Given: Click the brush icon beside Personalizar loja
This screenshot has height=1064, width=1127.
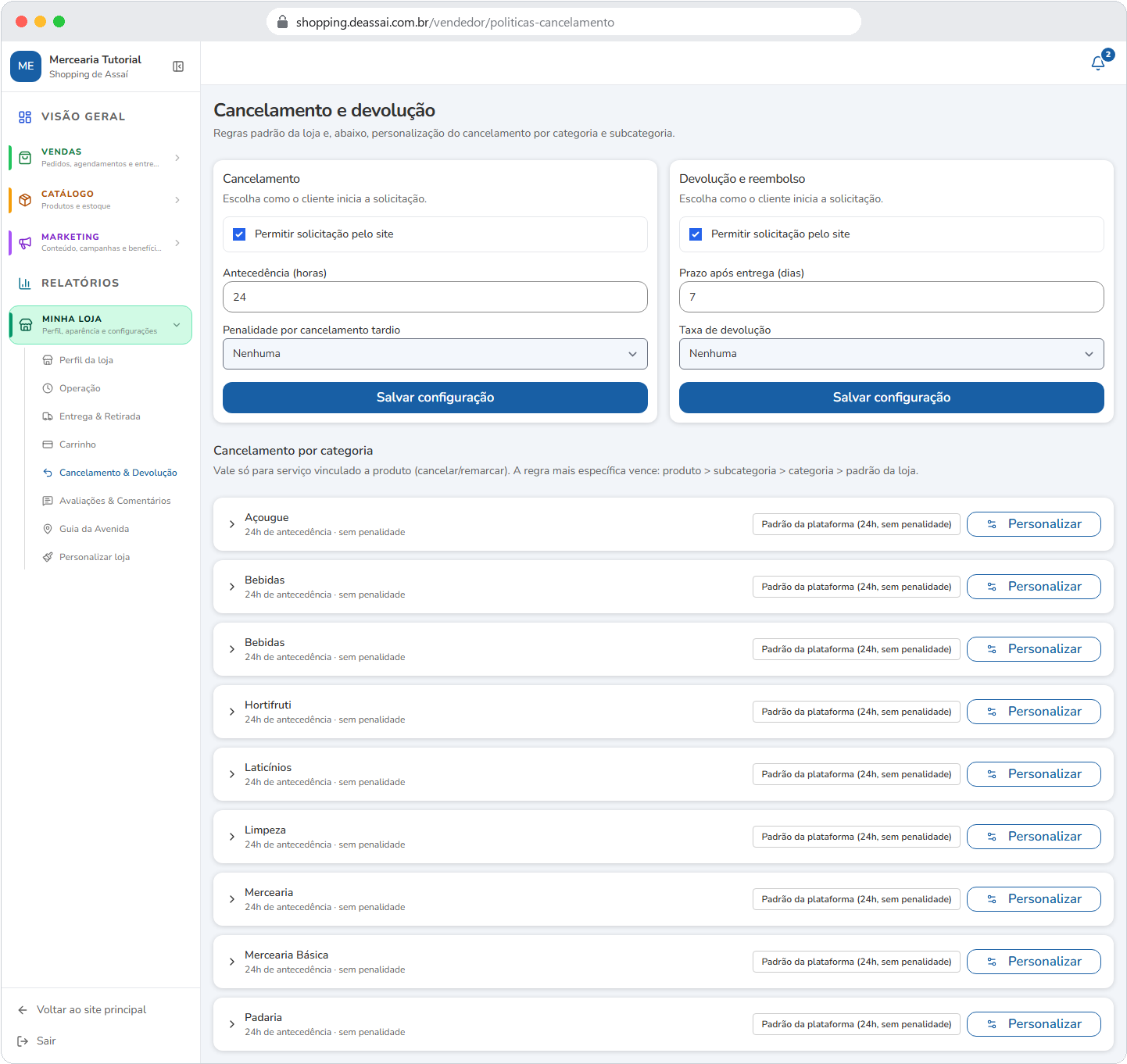Looking at the screenshot, I should tap(48, 557).
